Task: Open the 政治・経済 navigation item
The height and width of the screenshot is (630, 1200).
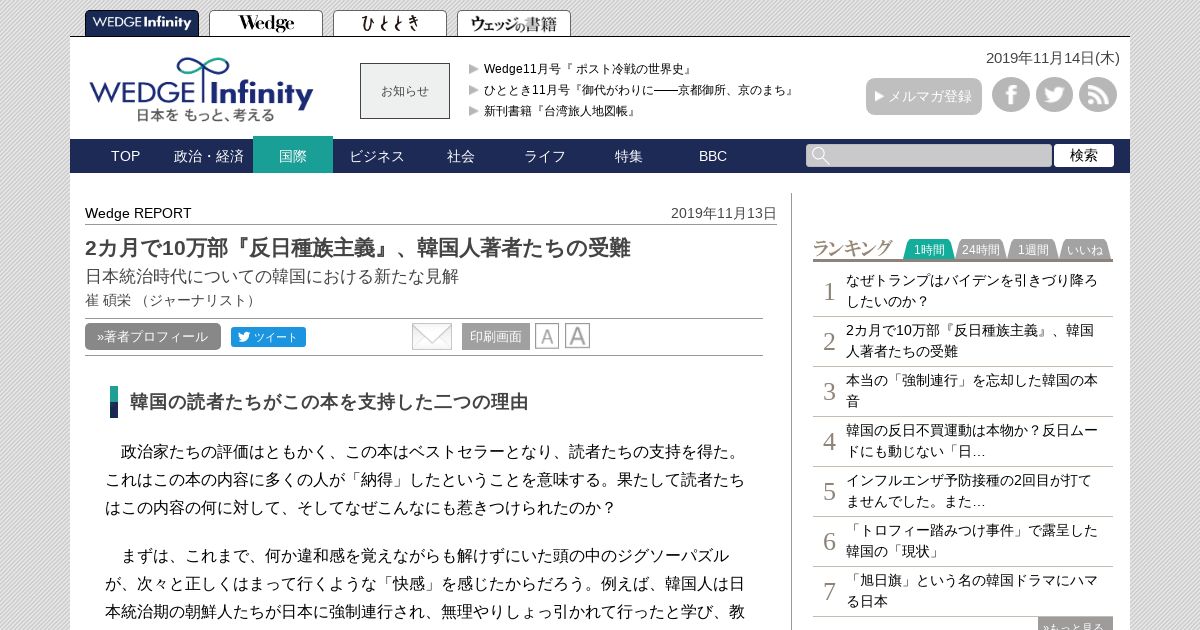Action: click(209, 156)
